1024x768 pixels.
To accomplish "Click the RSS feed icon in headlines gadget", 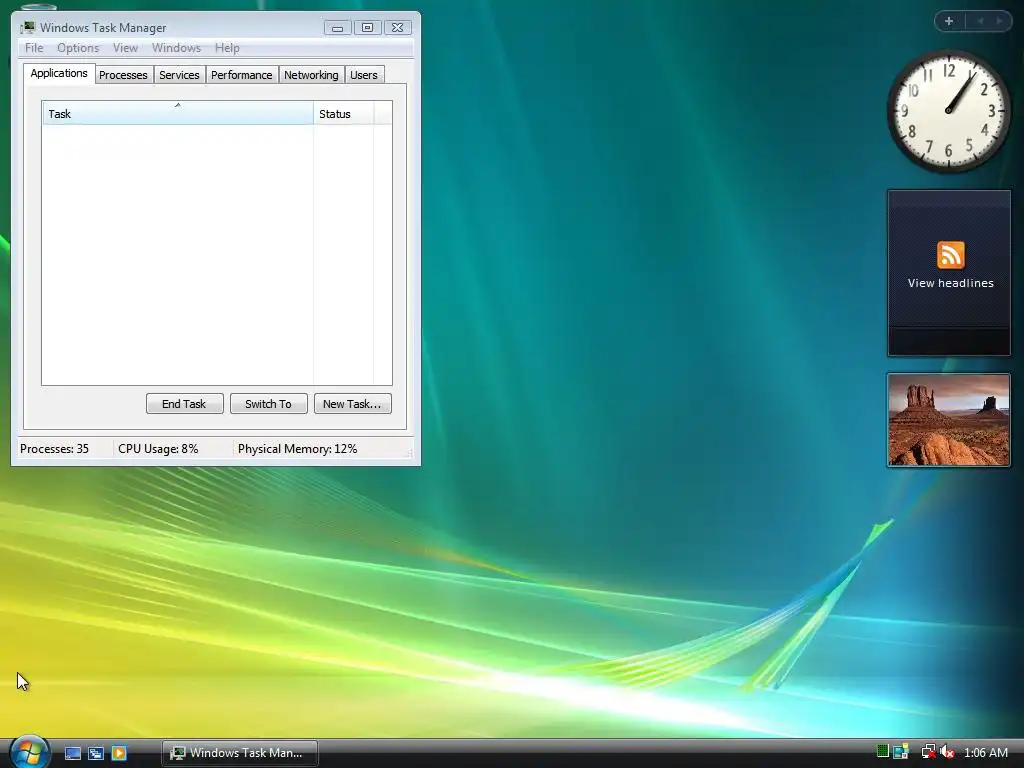I will pos(950,255).
